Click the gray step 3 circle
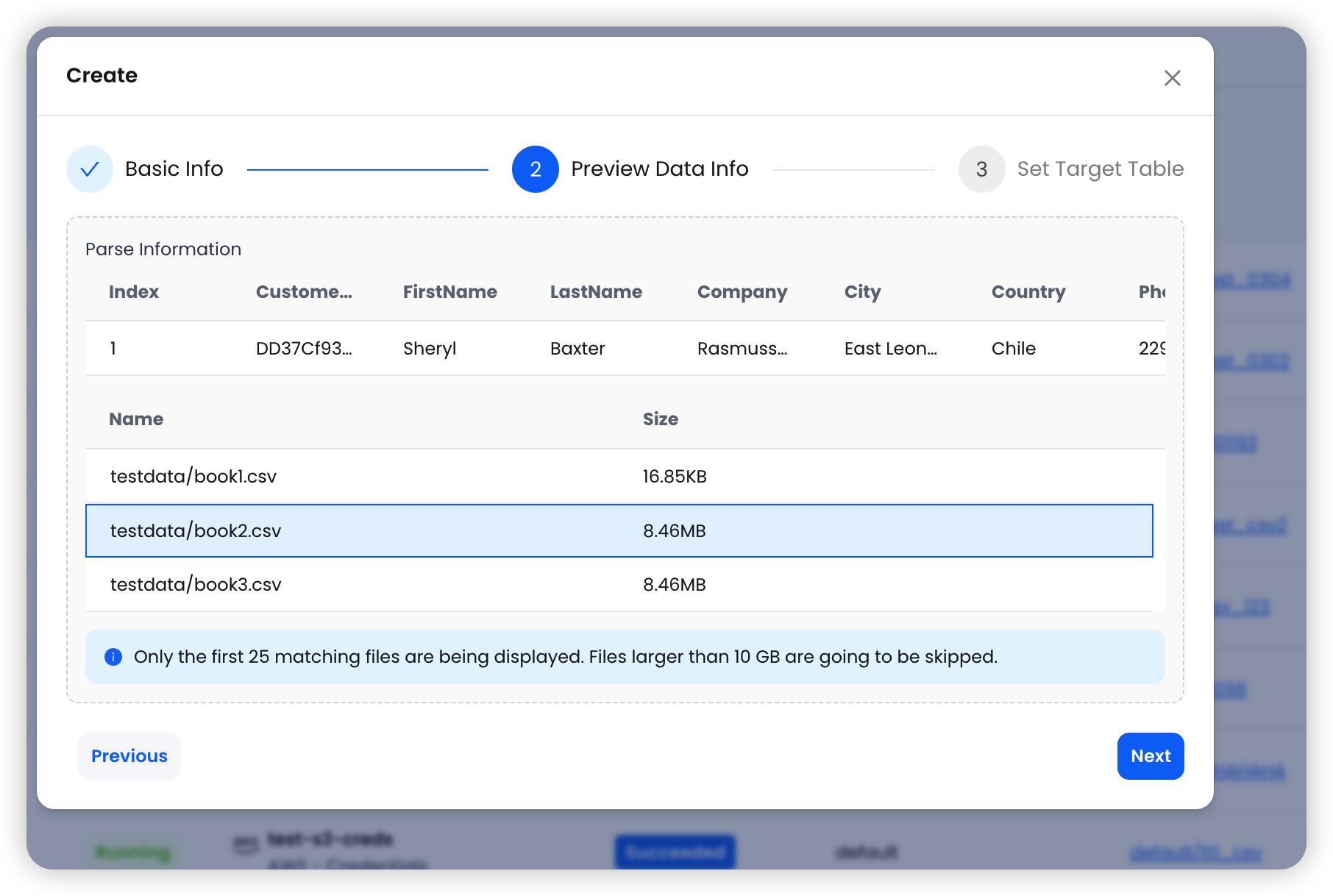The height and width of the screenshot is (896, 1333). tap(981, 169)
